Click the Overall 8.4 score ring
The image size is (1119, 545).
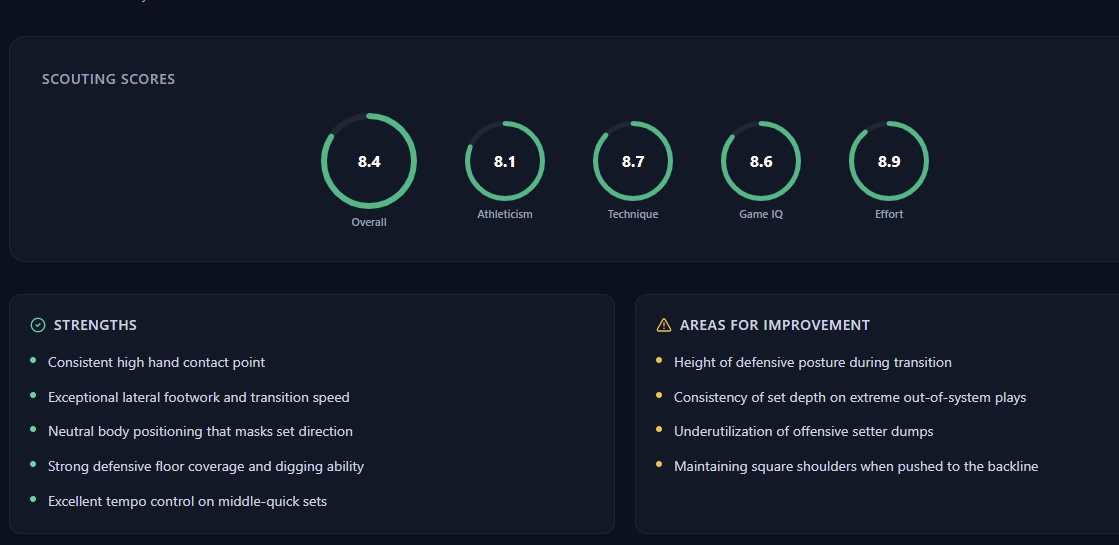coord(369,161)
